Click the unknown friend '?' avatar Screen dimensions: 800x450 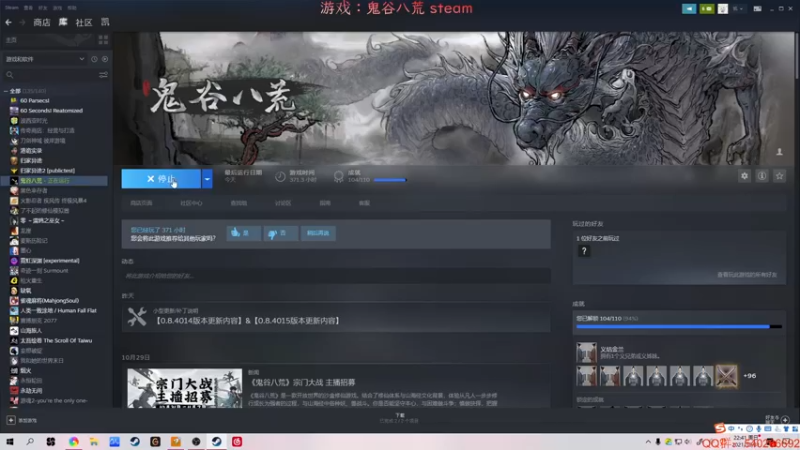[584, 251]
